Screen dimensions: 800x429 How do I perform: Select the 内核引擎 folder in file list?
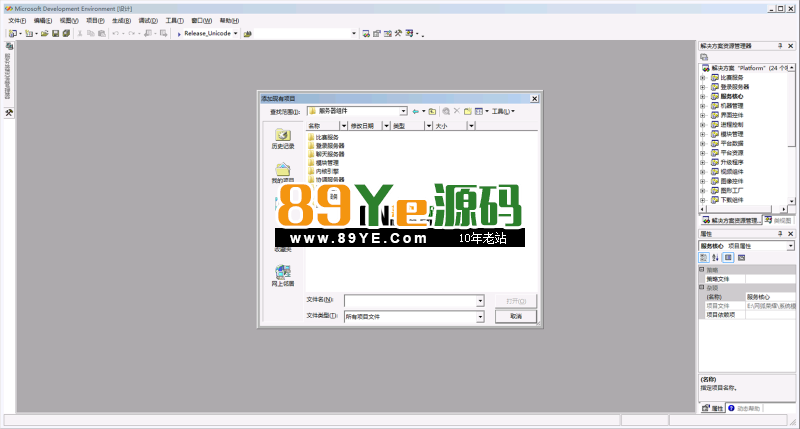point(323,171)
